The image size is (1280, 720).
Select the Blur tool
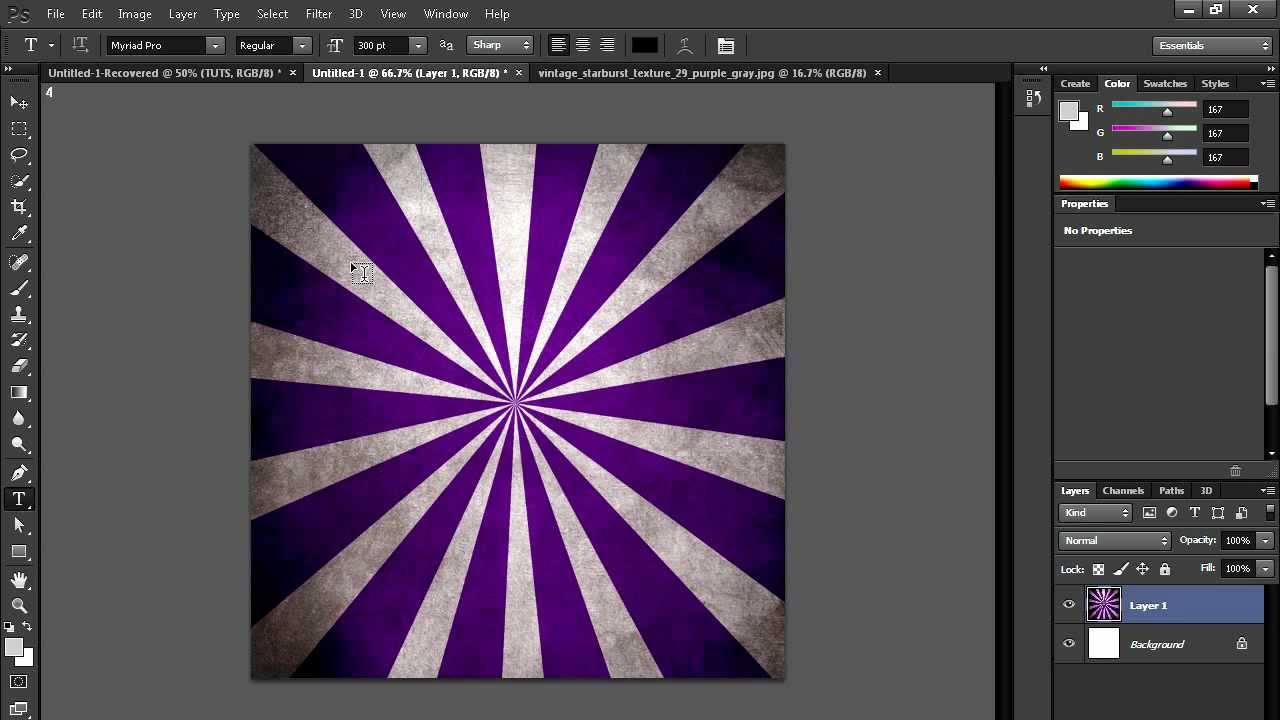point(19,418)
